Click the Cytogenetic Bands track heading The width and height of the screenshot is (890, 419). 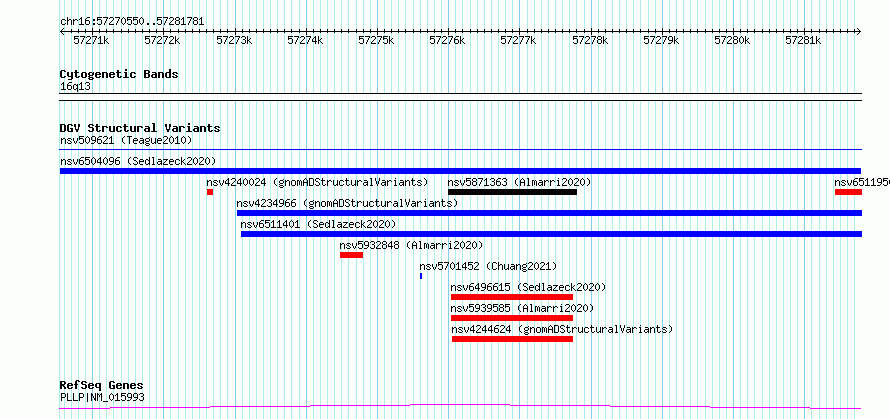coord(119,74)
